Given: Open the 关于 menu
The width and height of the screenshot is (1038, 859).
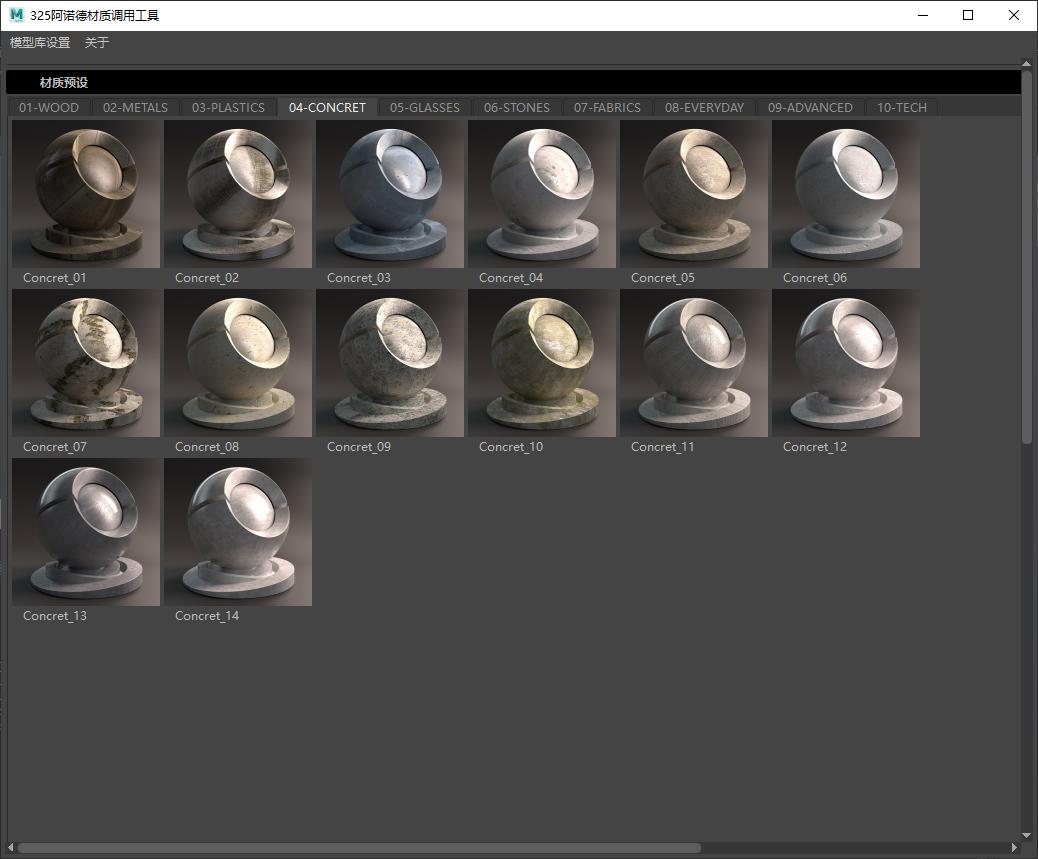Looking at the screenshot, I should (97, 43).
